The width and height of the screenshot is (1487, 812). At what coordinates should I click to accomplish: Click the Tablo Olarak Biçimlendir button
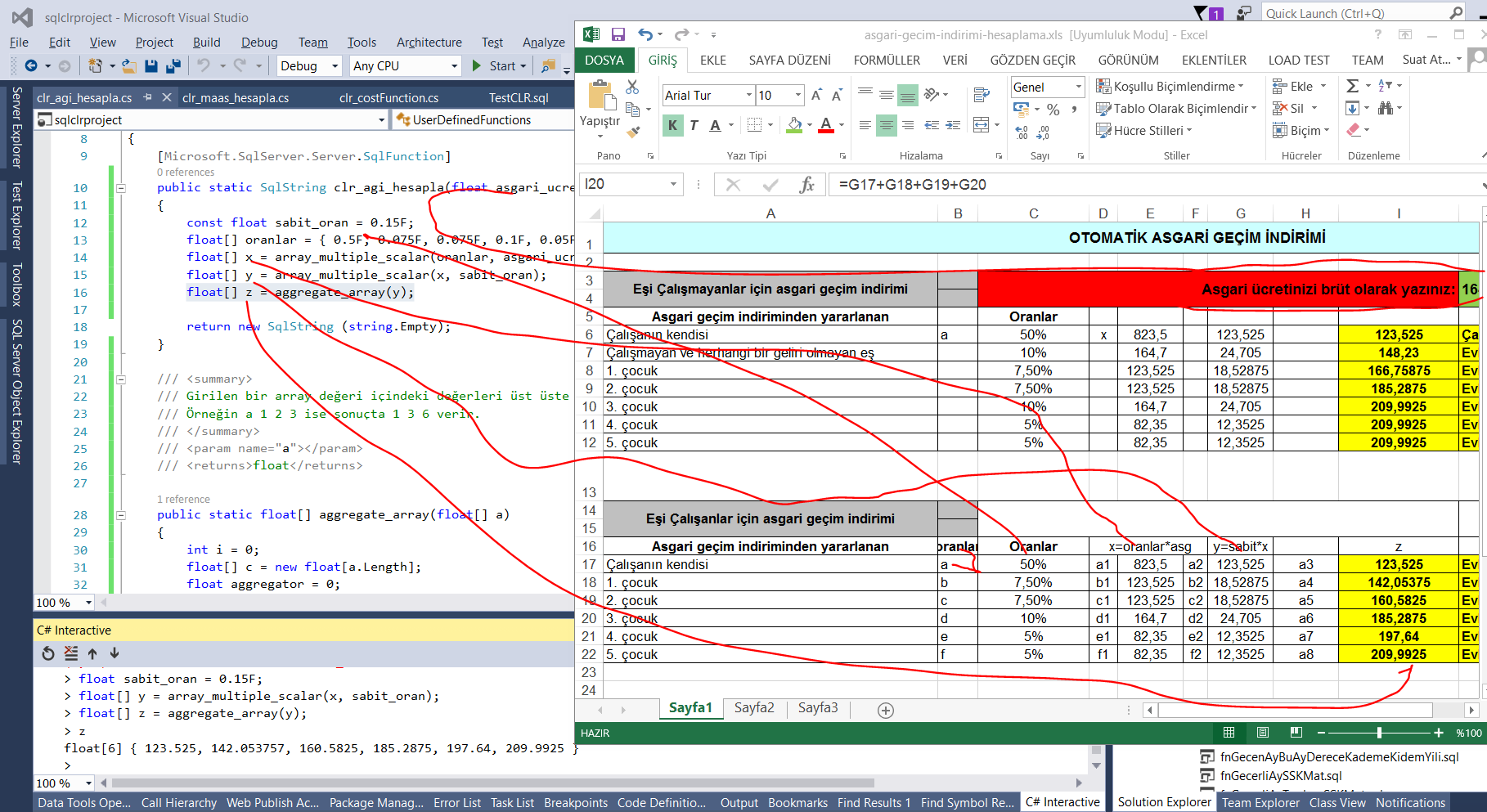click(1176, 109)
